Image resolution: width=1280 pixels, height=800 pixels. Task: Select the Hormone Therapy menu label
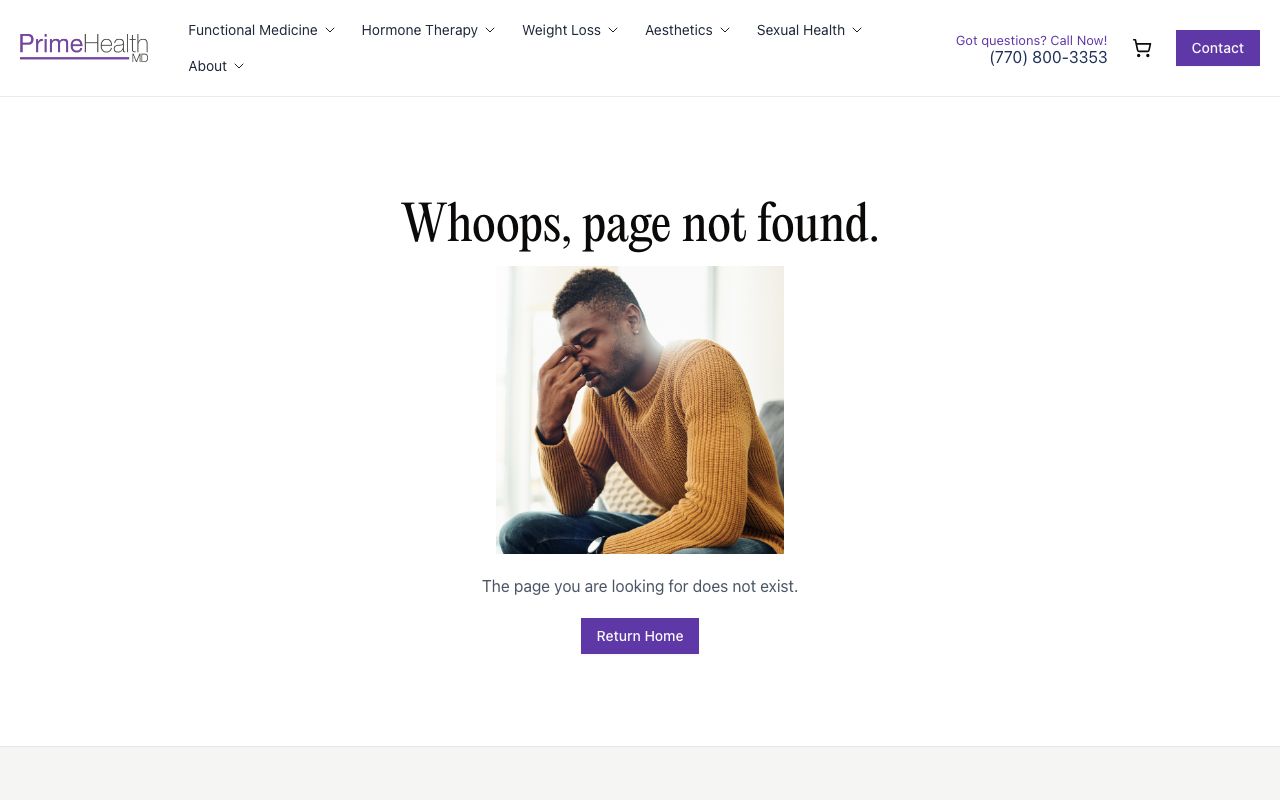420,30
